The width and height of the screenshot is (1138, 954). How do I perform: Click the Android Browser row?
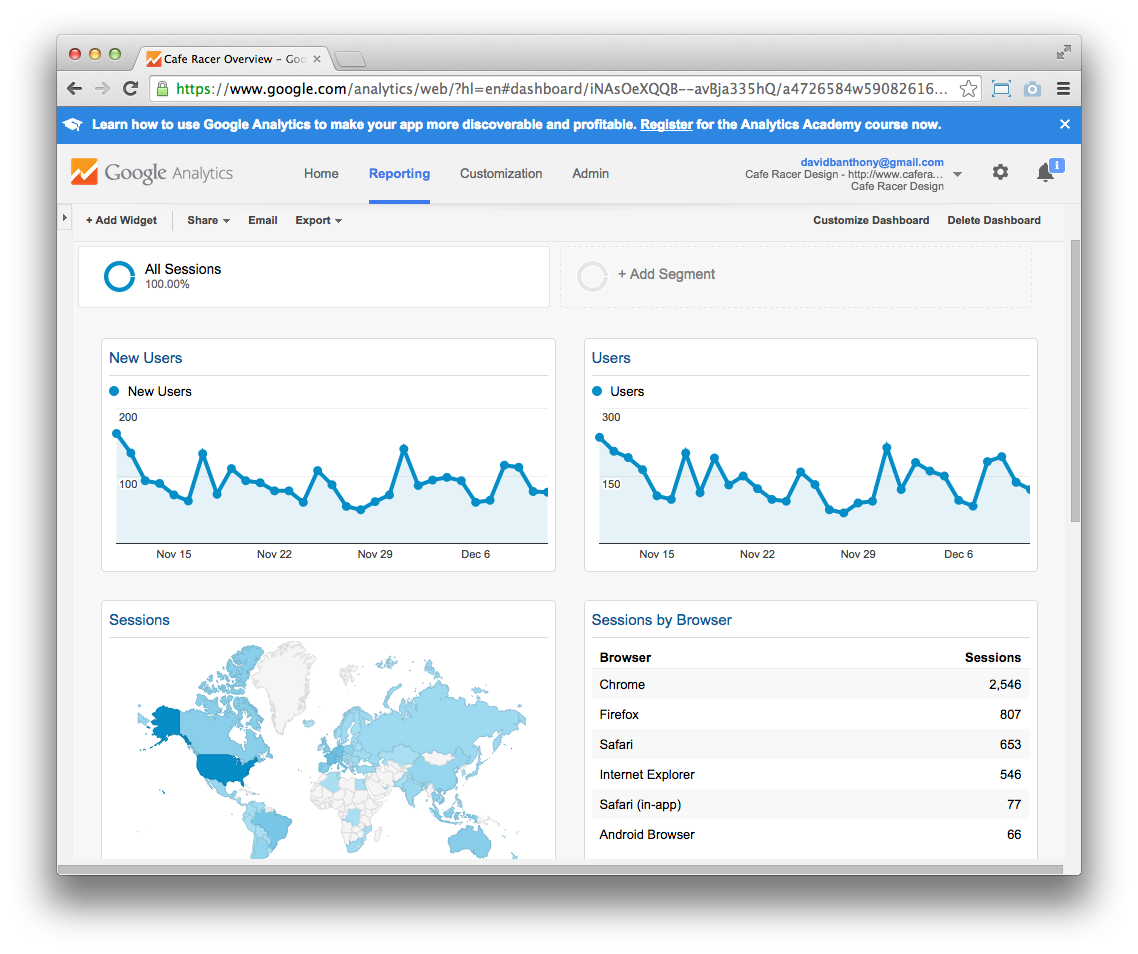coord(810,835)
